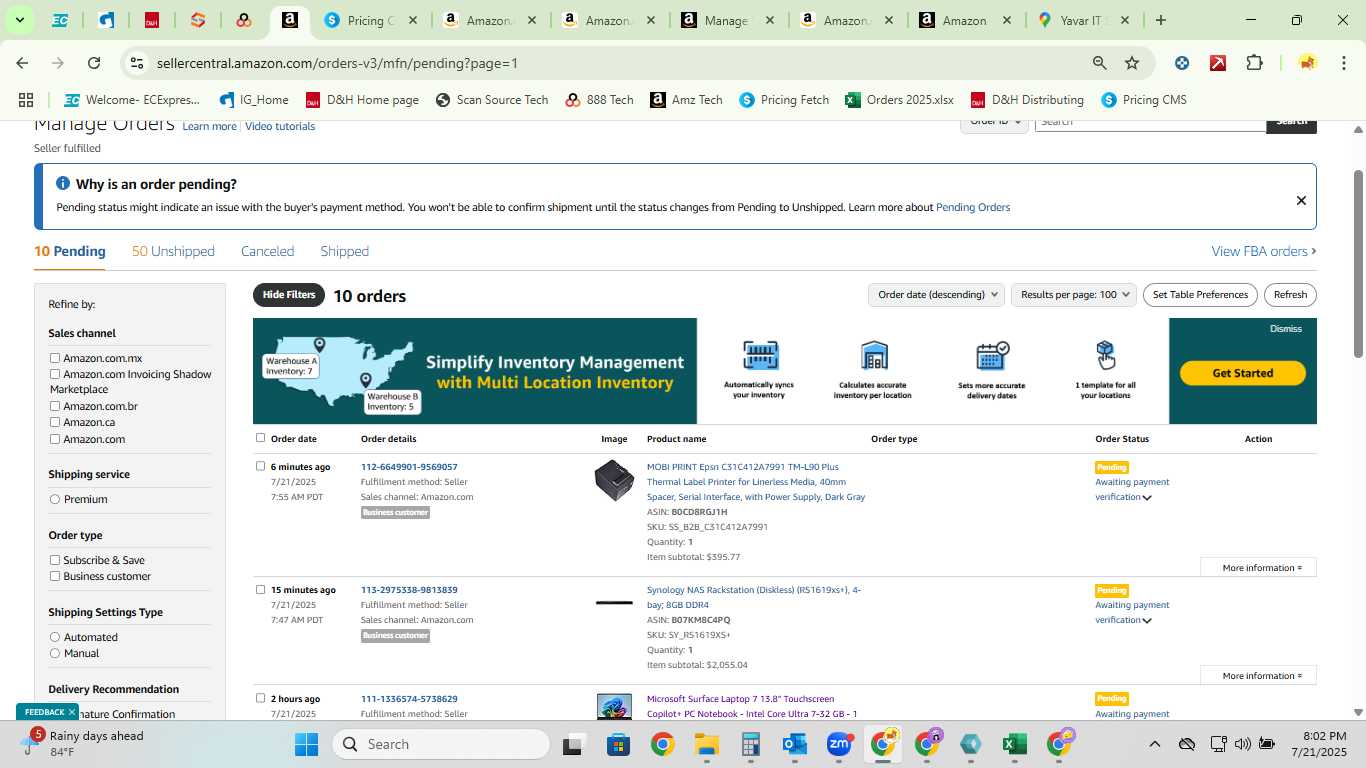
Task: Open the Results per page dropdown
Action: click(1074, 295)
